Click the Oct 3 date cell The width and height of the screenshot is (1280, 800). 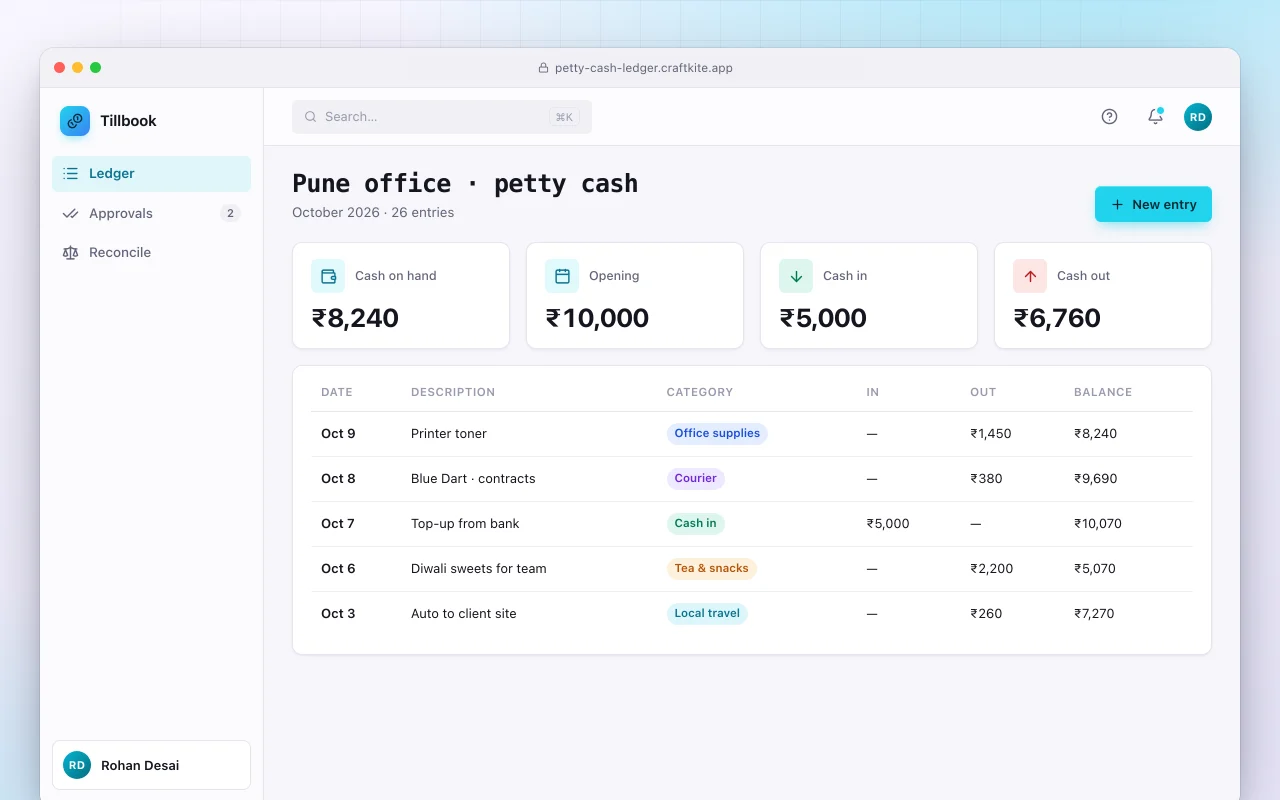click(x=338, y=614)
